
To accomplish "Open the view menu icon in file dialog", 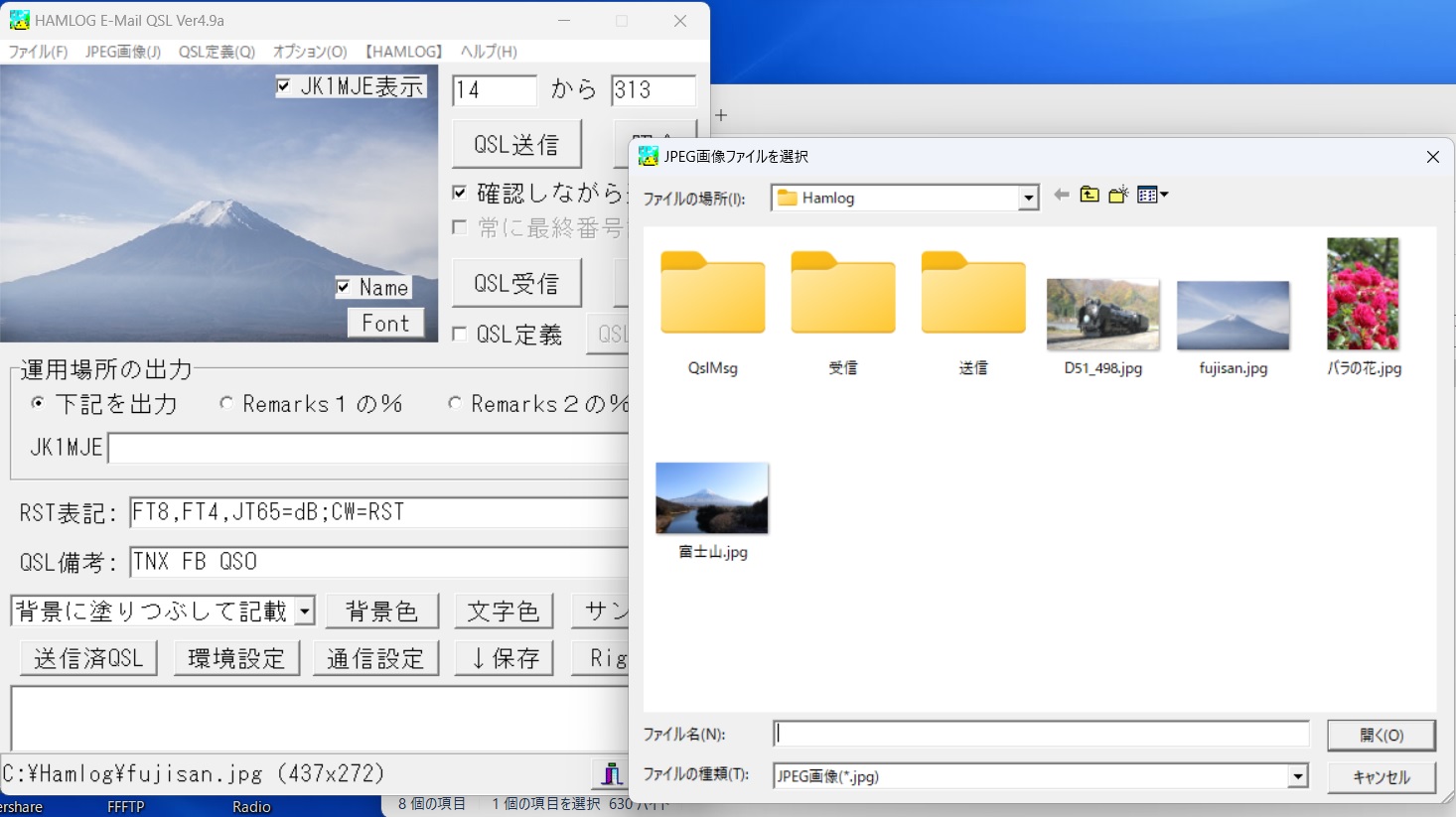I will coord(1152,195).
